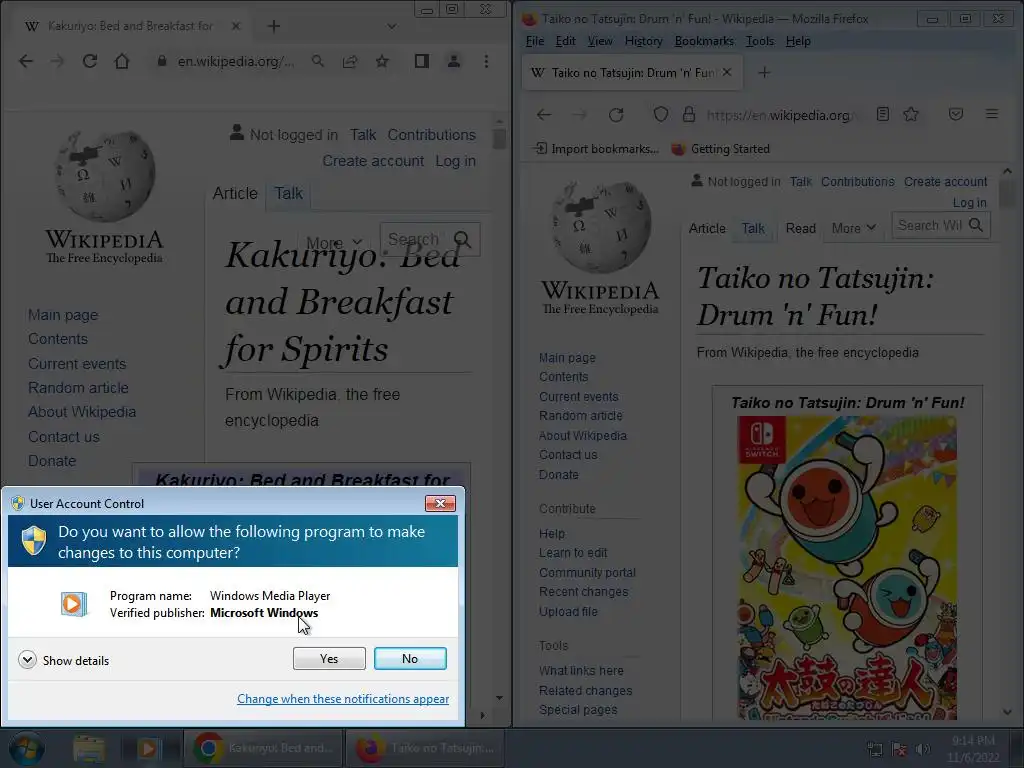Image resolution: width=1024 pixels, height=768 pixels.
Task: Open Firefox Bookmarks menu
Action: pyautogui.click(x=704, y=41)
